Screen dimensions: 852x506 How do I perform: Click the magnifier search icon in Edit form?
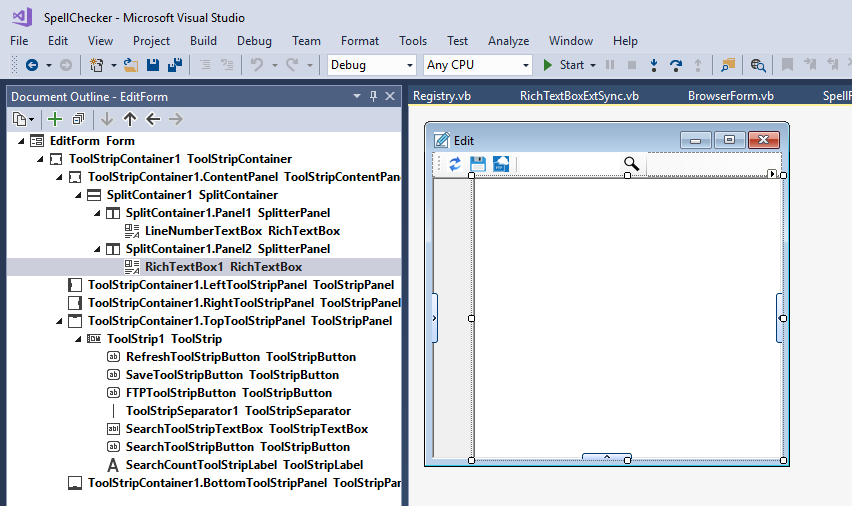(x=631, y=163)
